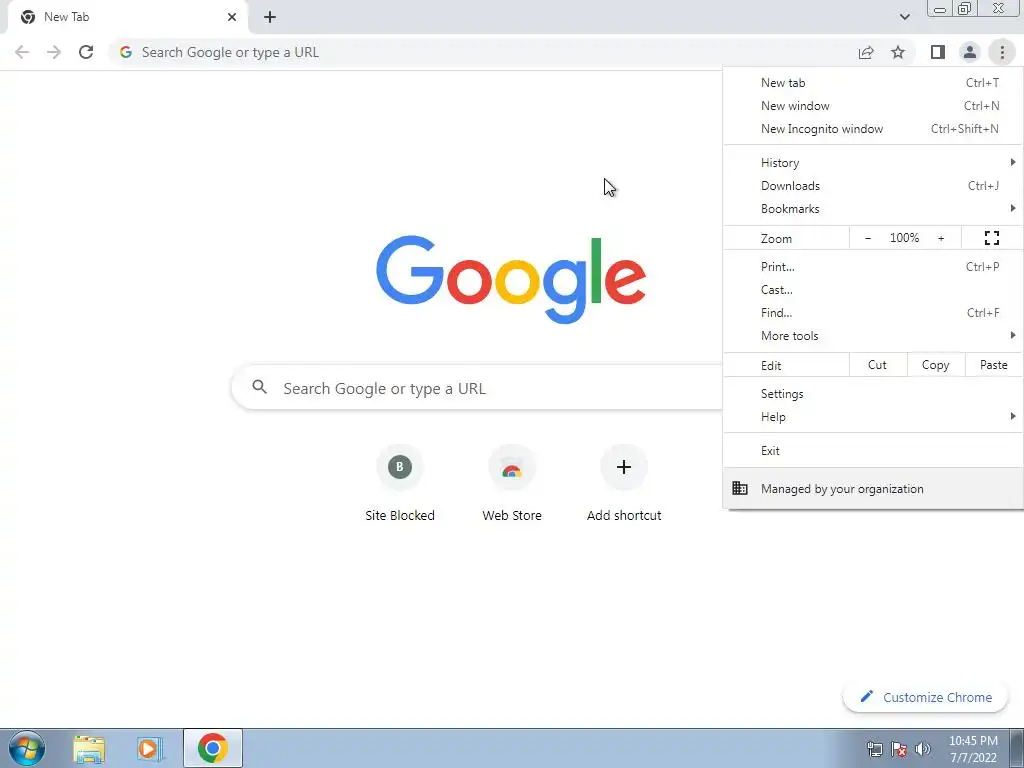Click the network tray icon
Viewport: 1024px width, 768px height.
tap(874, 750)
